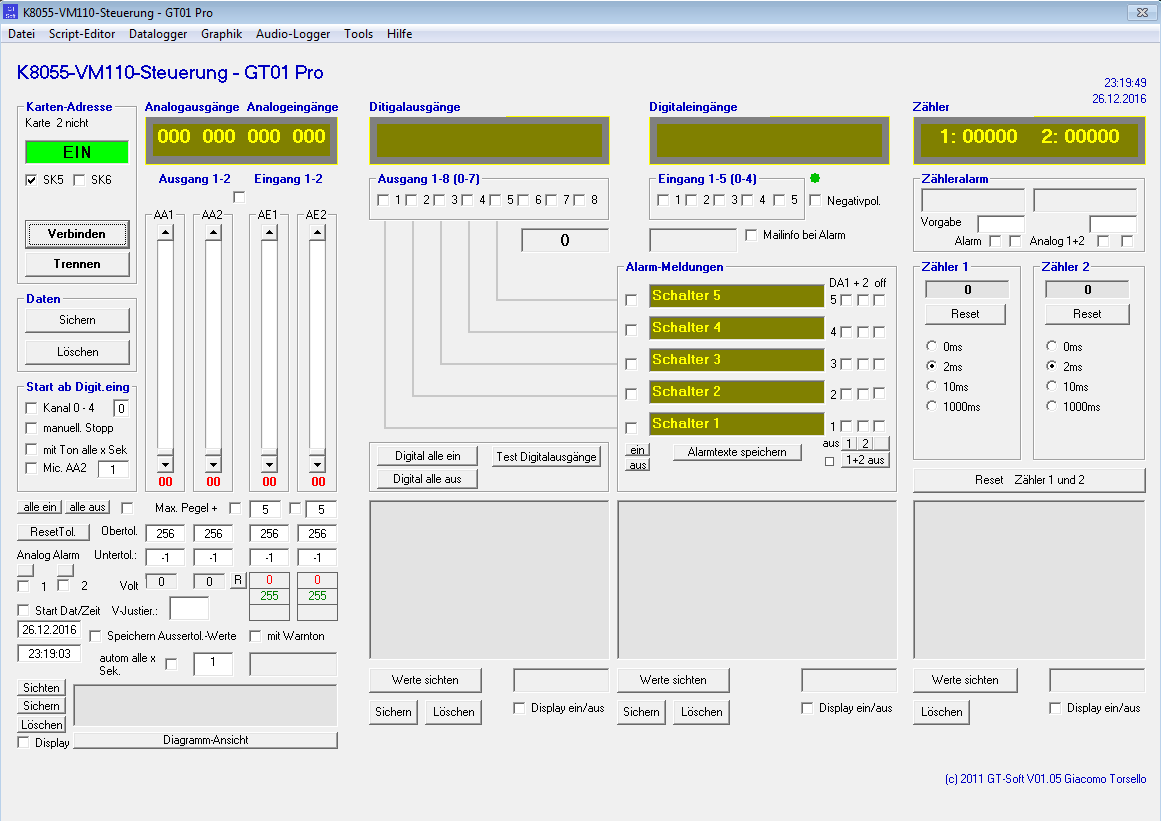Click the Sichern button under Daten

click(x=77, y=320)
